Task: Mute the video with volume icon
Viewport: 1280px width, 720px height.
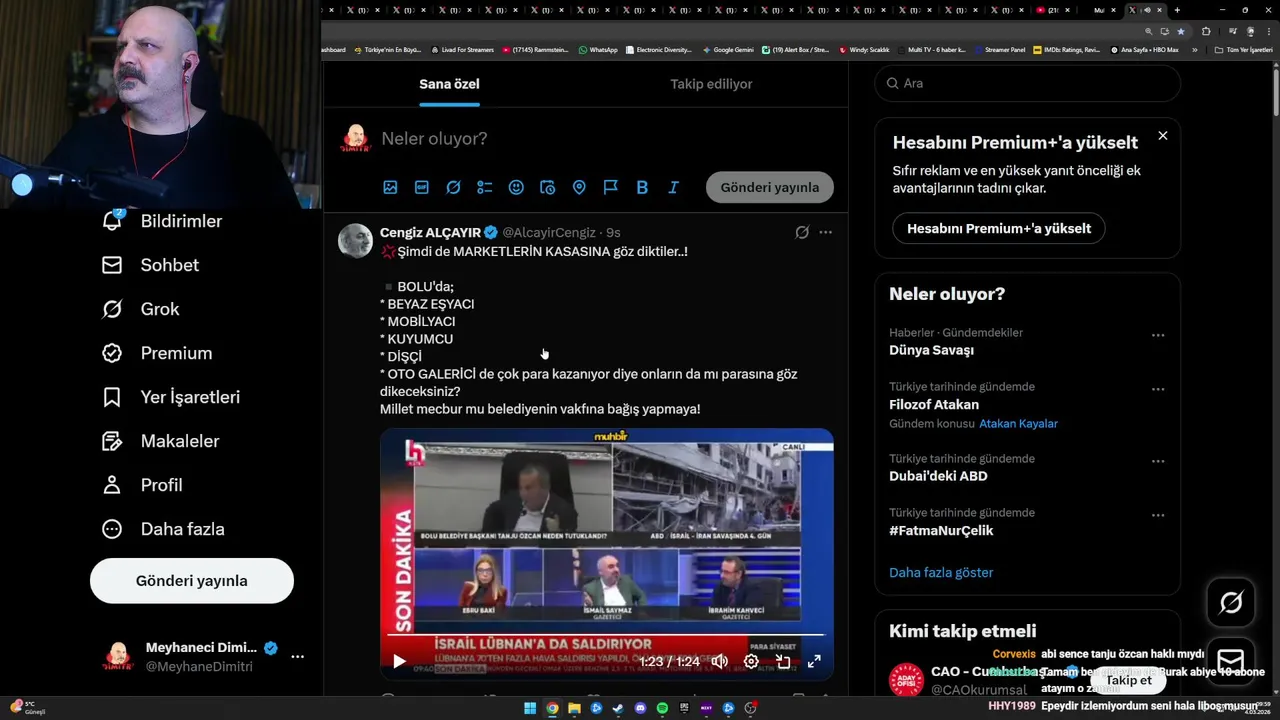Action: [719, 661]
